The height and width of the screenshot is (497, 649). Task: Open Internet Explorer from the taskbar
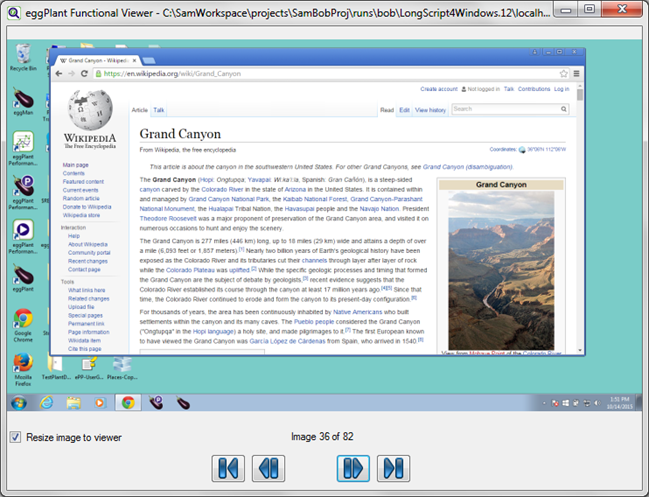(46, 403)
